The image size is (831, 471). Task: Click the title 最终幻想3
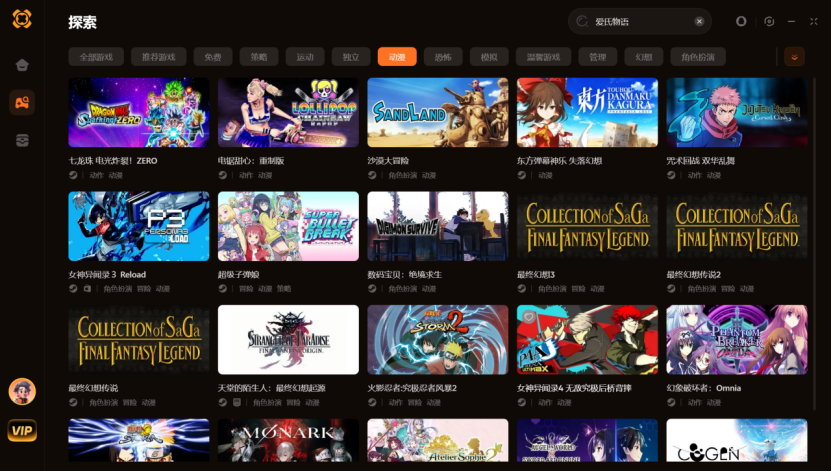(x=536, y=274)
